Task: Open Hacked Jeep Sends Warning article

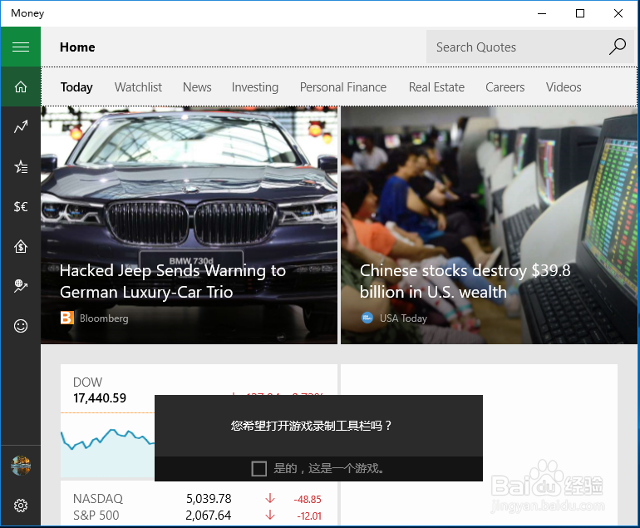Action: point(173,281)
